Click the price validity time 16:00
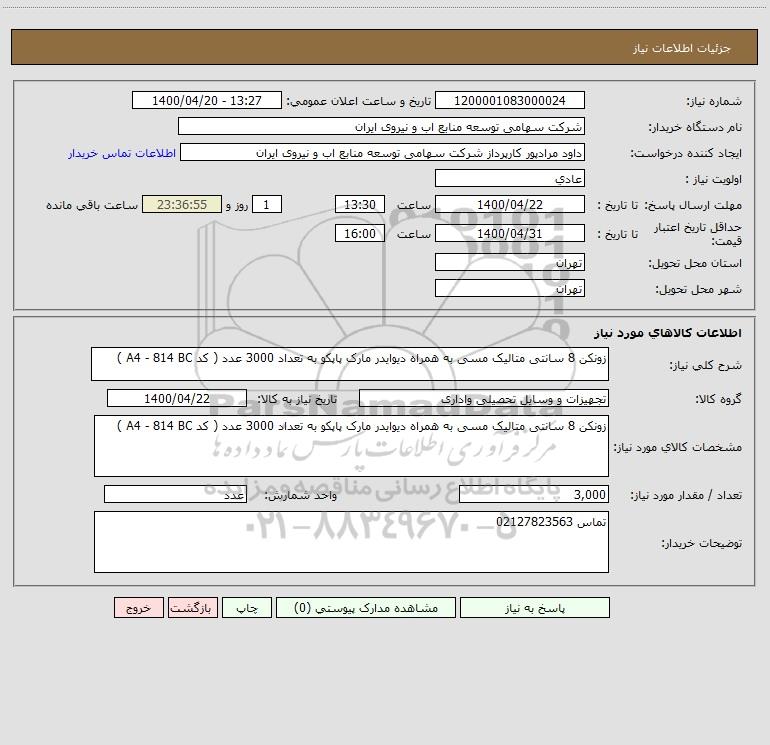Screen dimensions: 770x745 pos(359,233)
